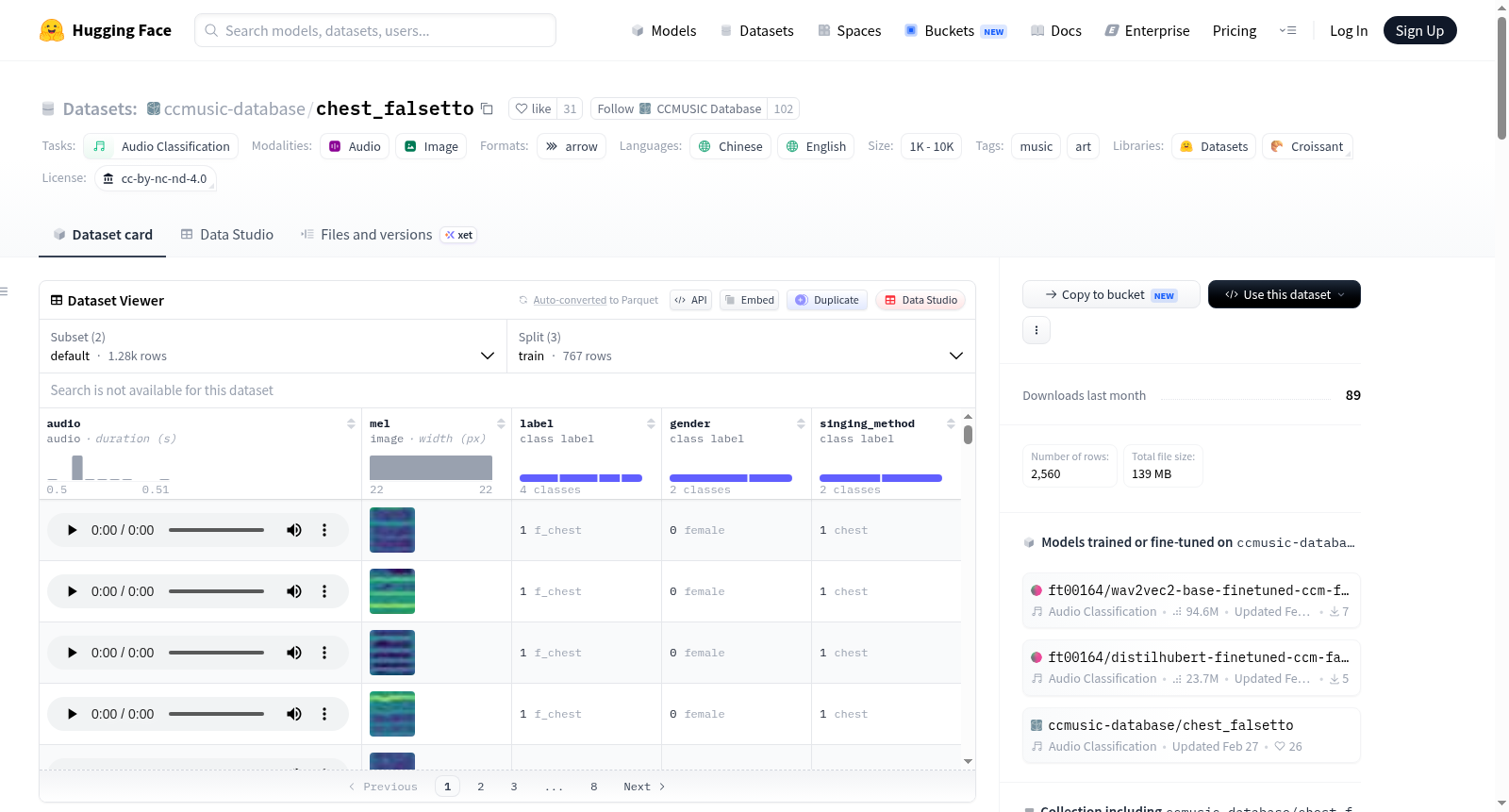
Task: Focus the search models input field
Action: 375,30
